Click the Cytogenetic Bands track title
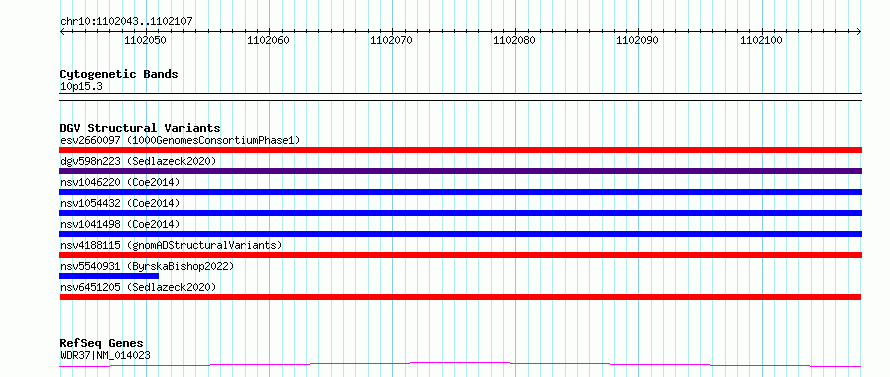Image resolution: width=890 pixels, height=377 pixels. [x=119, y=74]
